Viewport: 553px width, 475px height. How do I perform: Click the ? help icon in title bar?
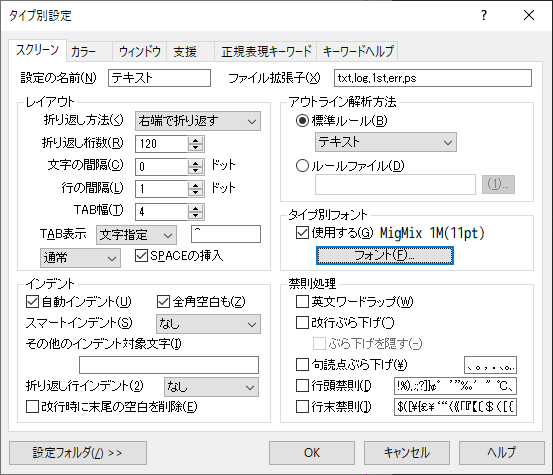484,15
